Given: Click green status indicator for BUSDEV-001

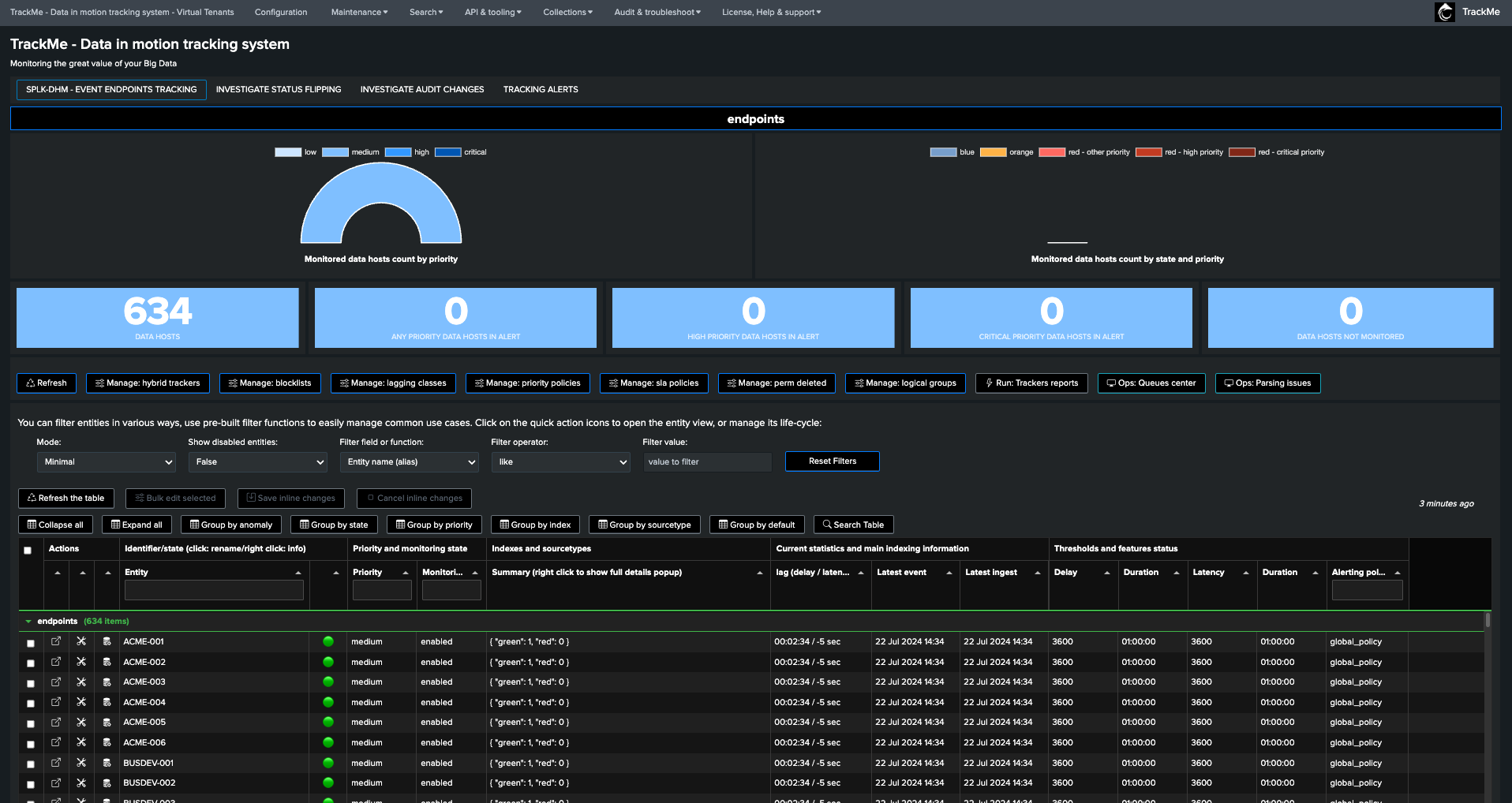Looking at the screenshot, I should click(328, 763).
